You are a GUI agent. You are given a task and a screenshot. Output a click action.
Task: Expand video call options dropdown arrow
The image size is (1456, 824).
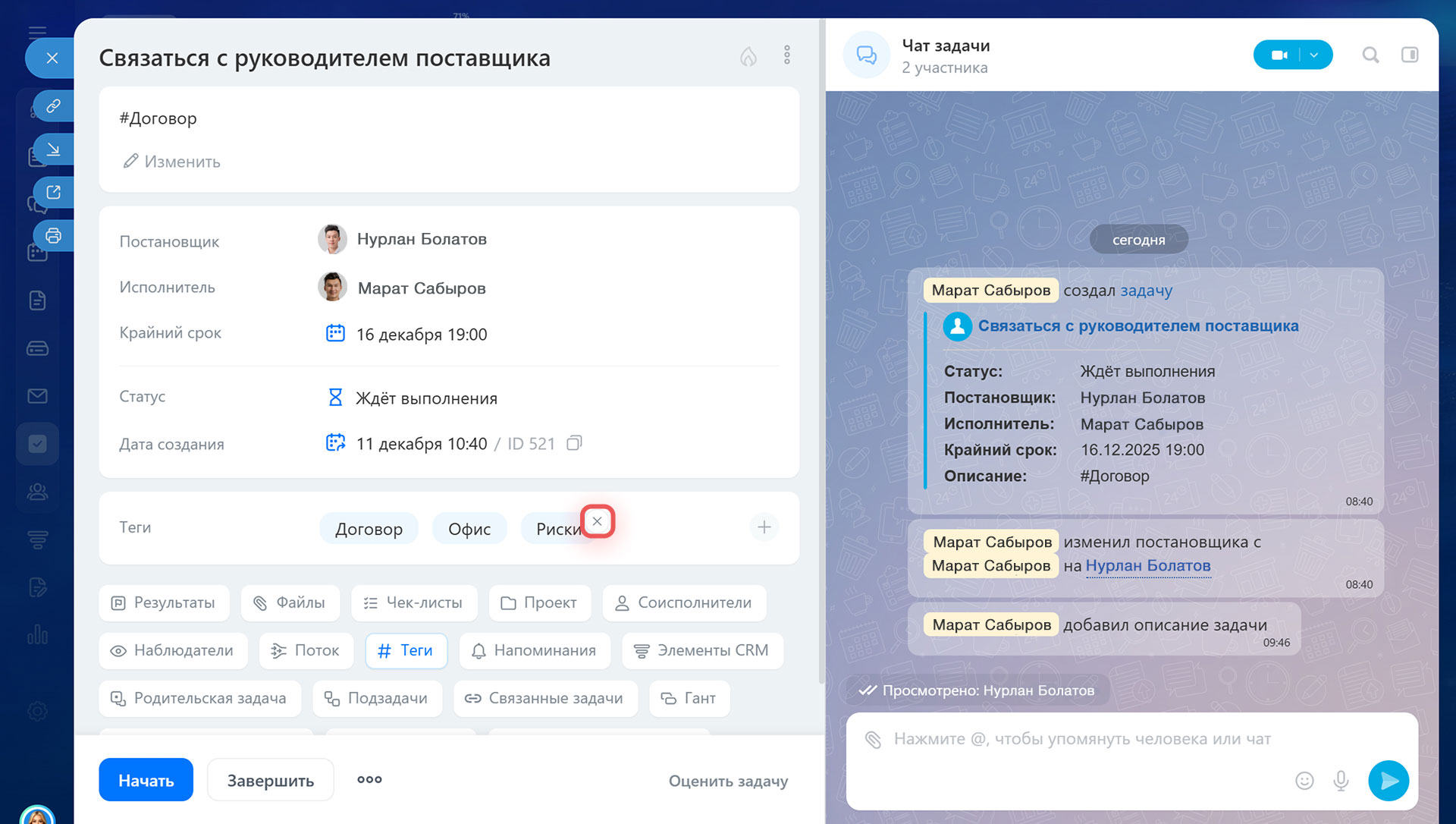pos(1314,55)
